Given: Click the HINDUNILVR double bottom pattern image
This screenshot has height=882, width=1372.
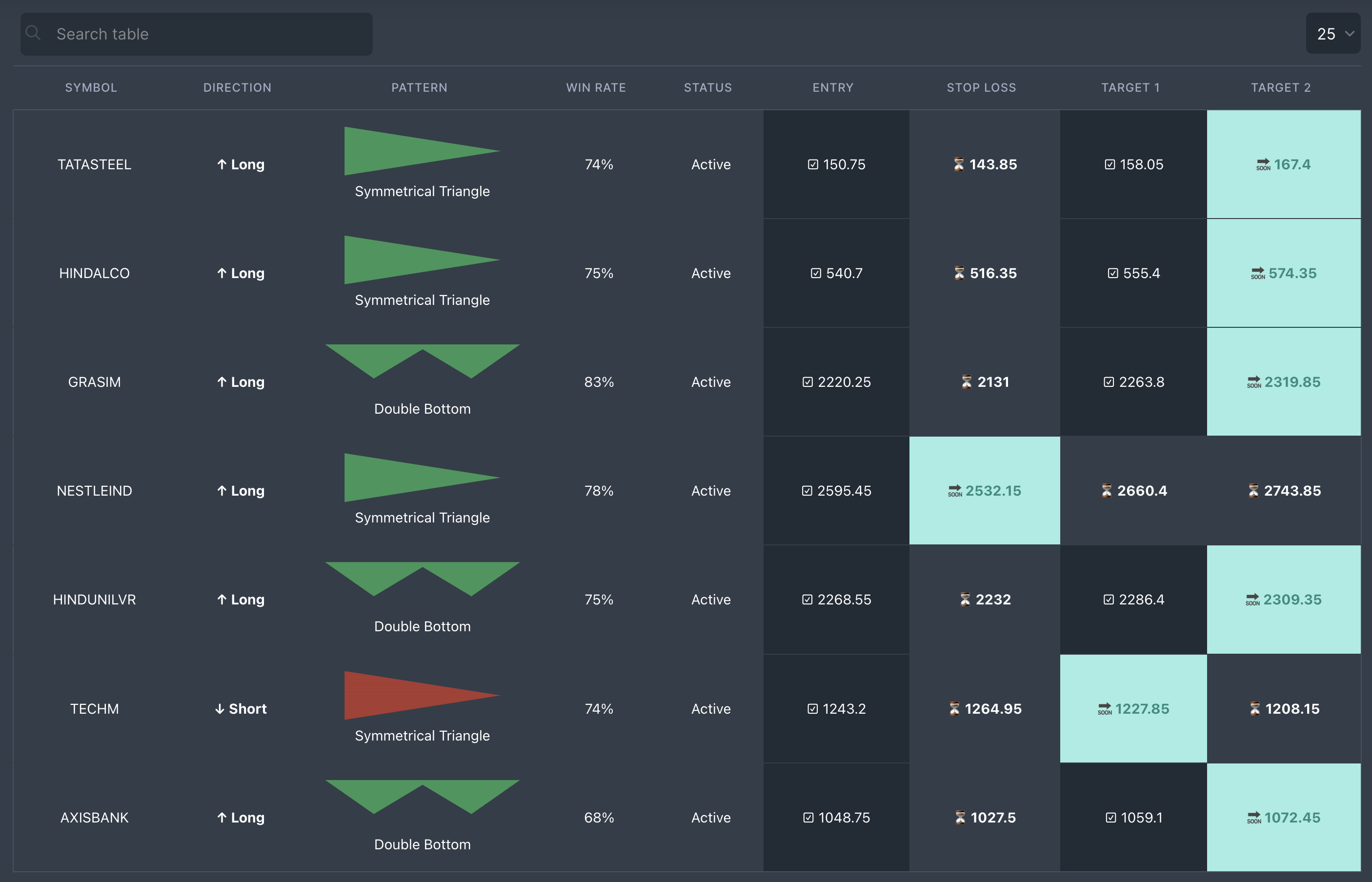Looking at the screenshot, I should (422, 579).
